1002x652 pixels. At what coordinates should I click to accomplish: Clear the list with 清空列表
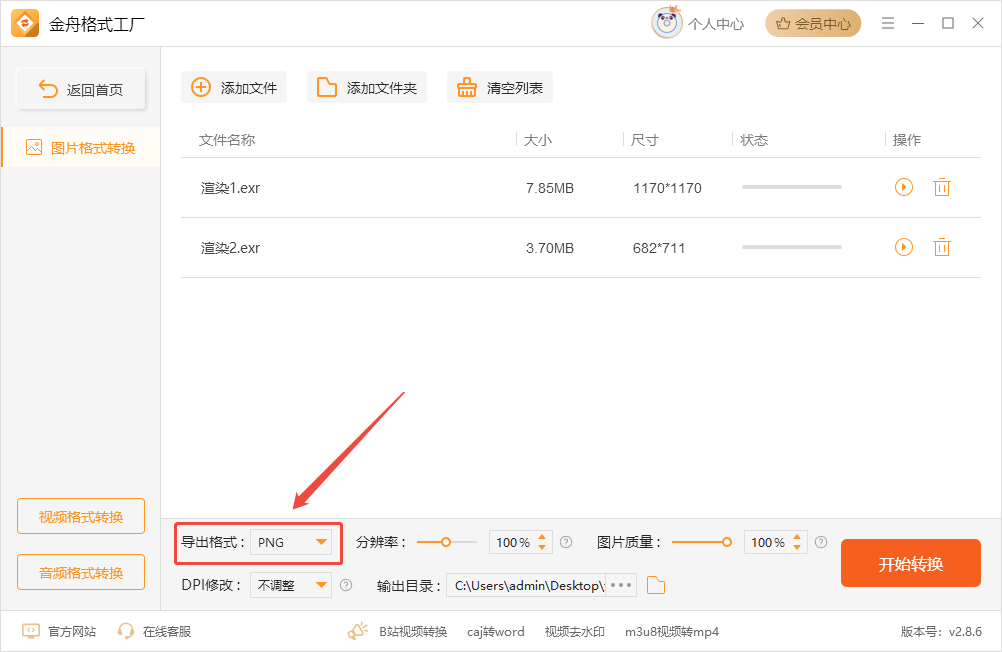tap(500, 88)
